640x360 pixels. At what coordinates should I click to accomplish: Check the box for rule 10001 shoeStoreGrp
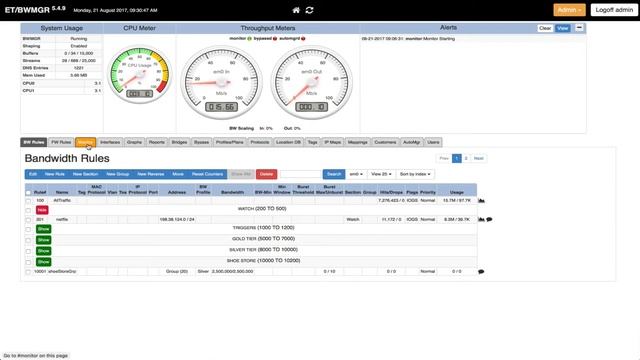[x=28, y=272]
